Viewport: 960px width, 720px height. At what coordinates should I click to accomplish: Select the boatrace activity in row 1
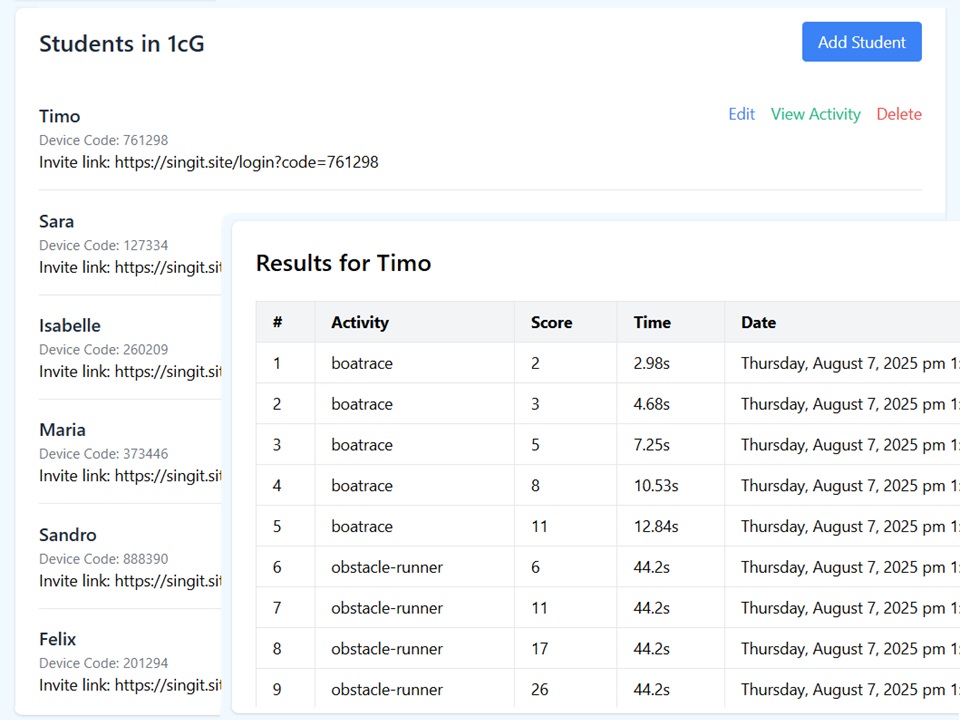[x=362, y=363]
